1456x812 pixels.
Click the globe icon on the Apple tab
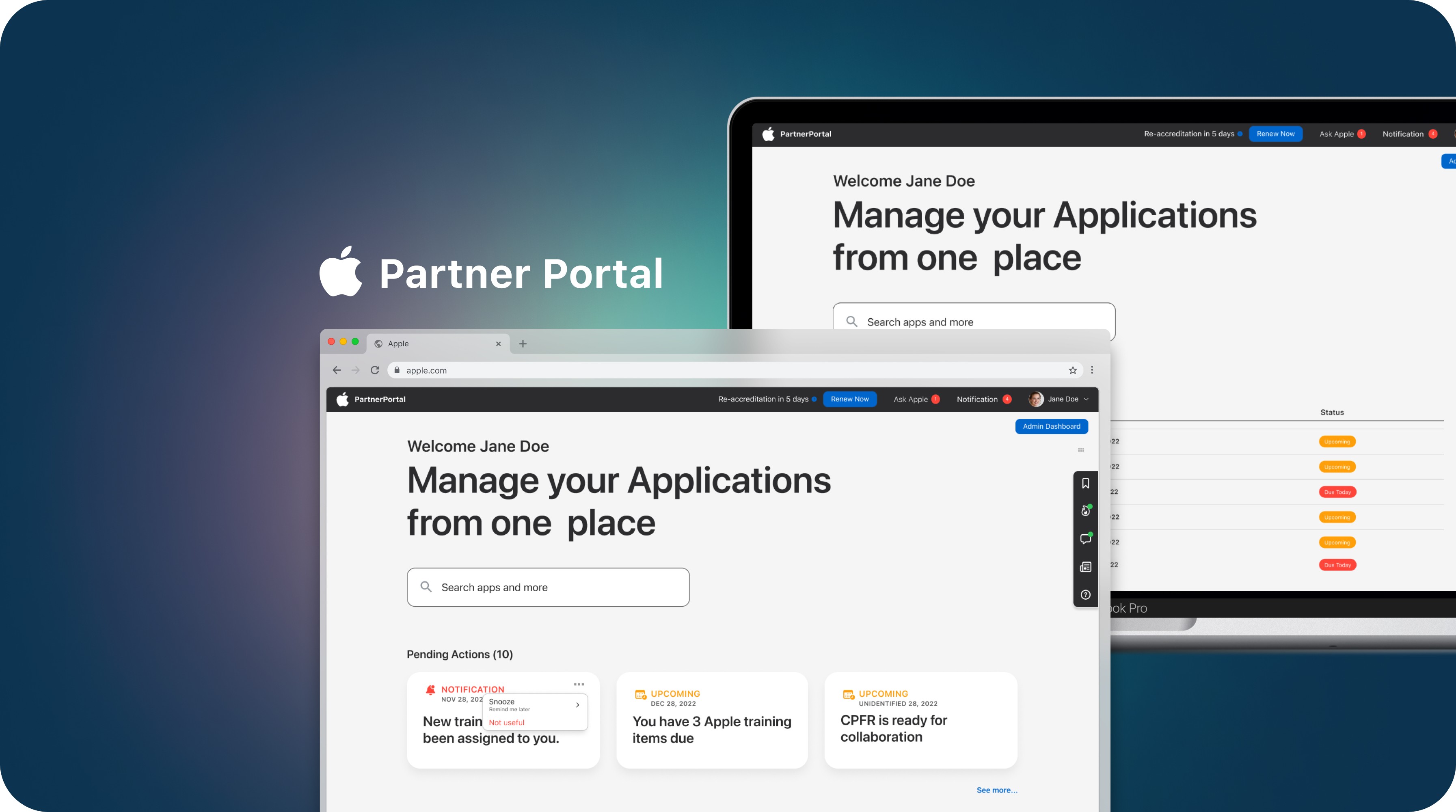pyautogui.click(x=379, y=343)
